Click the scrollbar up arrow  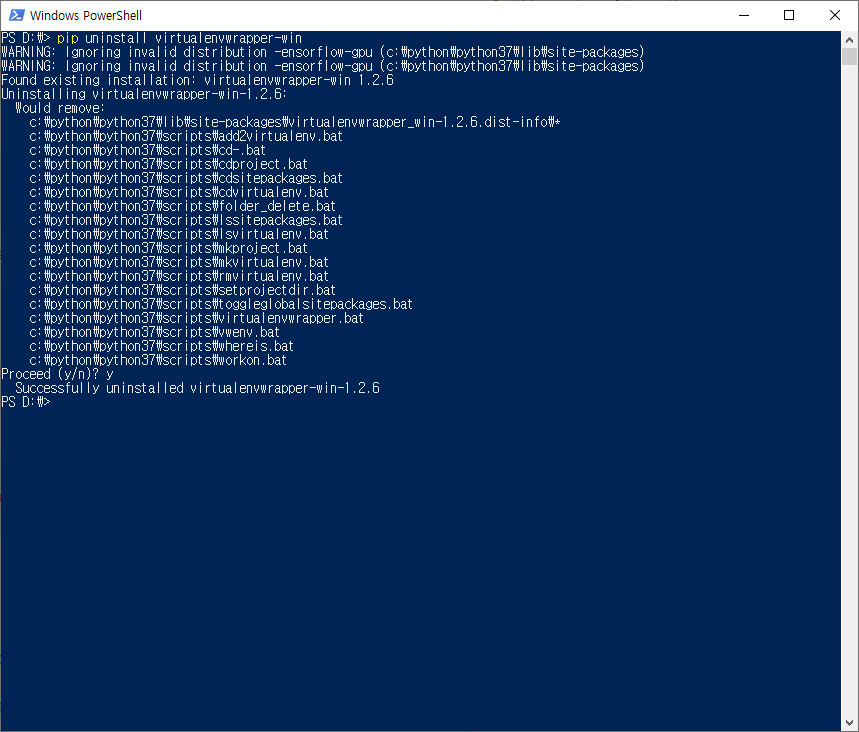pyautogui.click(x=849, y=39)
